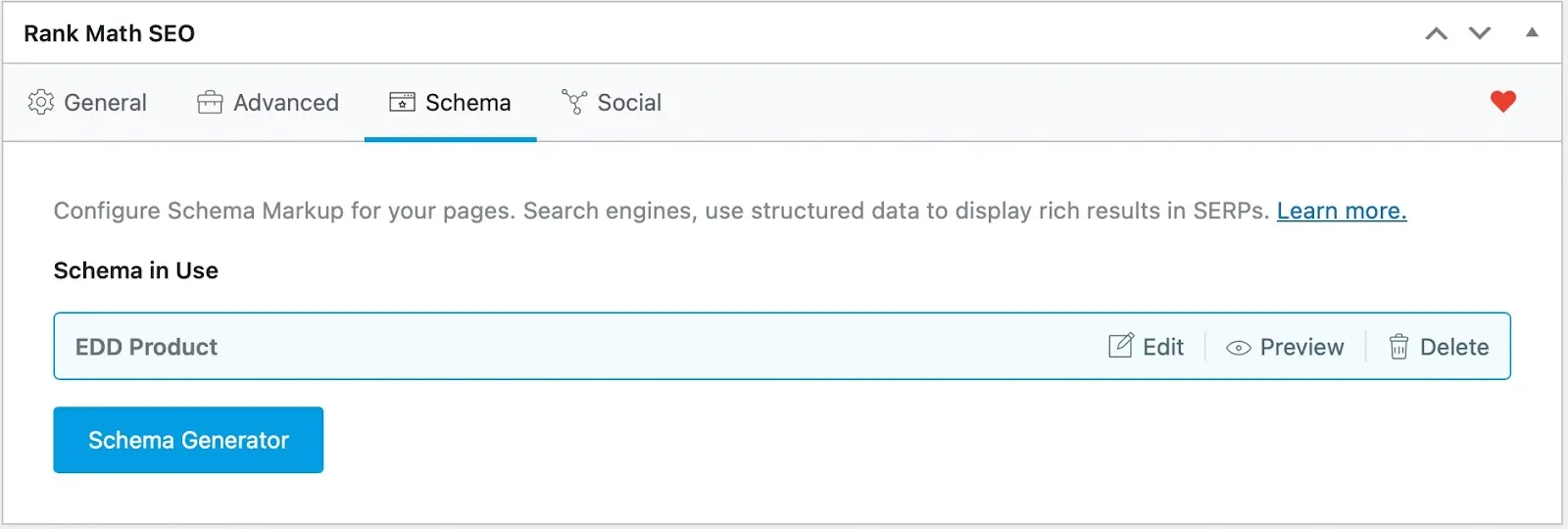
Task: Click the gear icon beside General
Action: [x=41, y=102]
